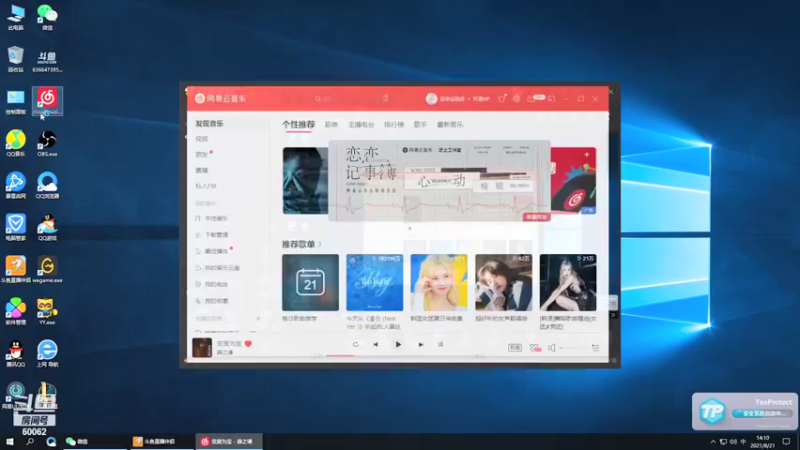Click the now playing album art
Viewport: 800px width, 450px height.
[x=202, y=347]
